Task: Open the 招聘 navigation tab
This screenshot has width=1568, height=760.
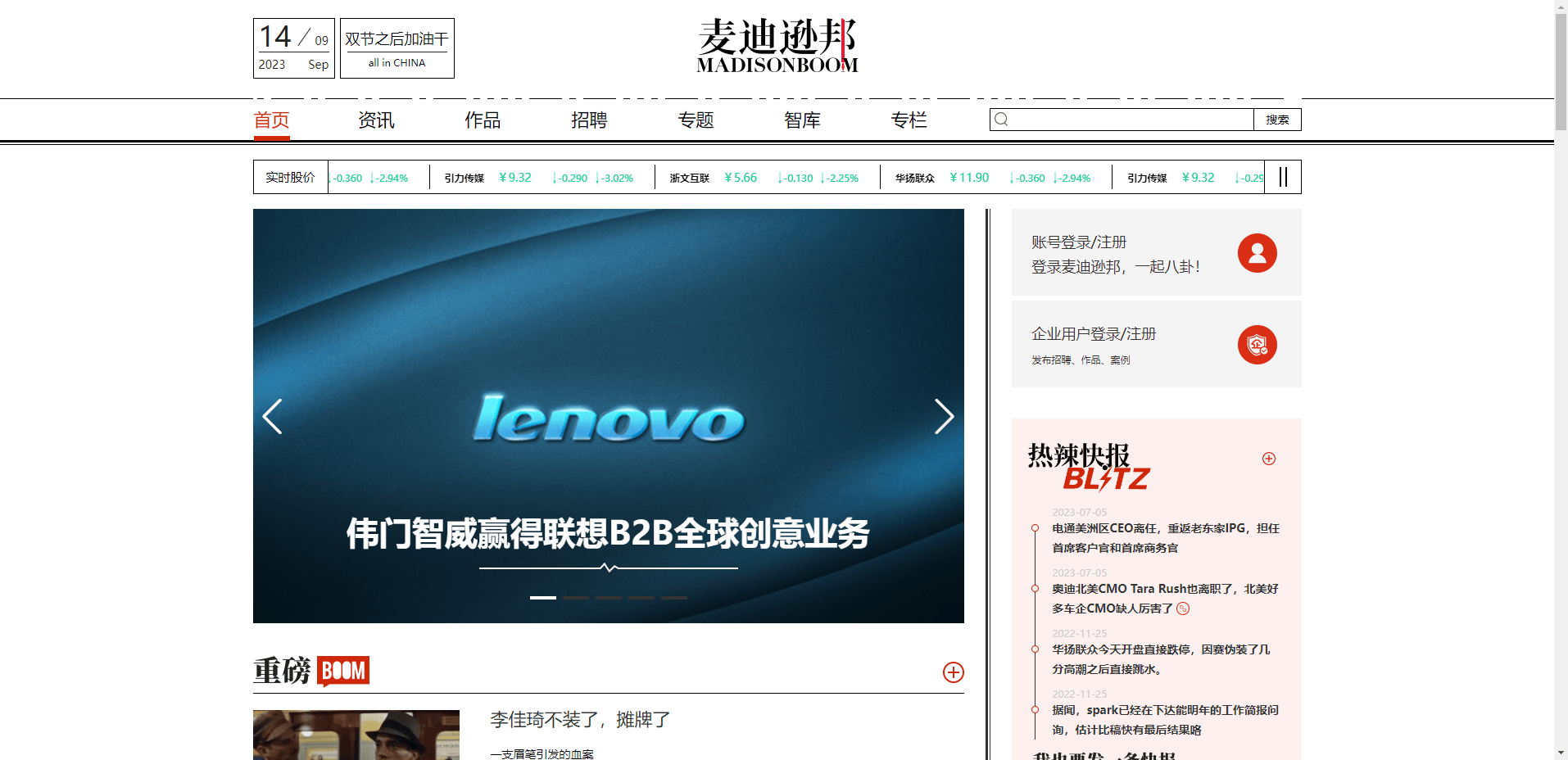Action: (589, 120)
